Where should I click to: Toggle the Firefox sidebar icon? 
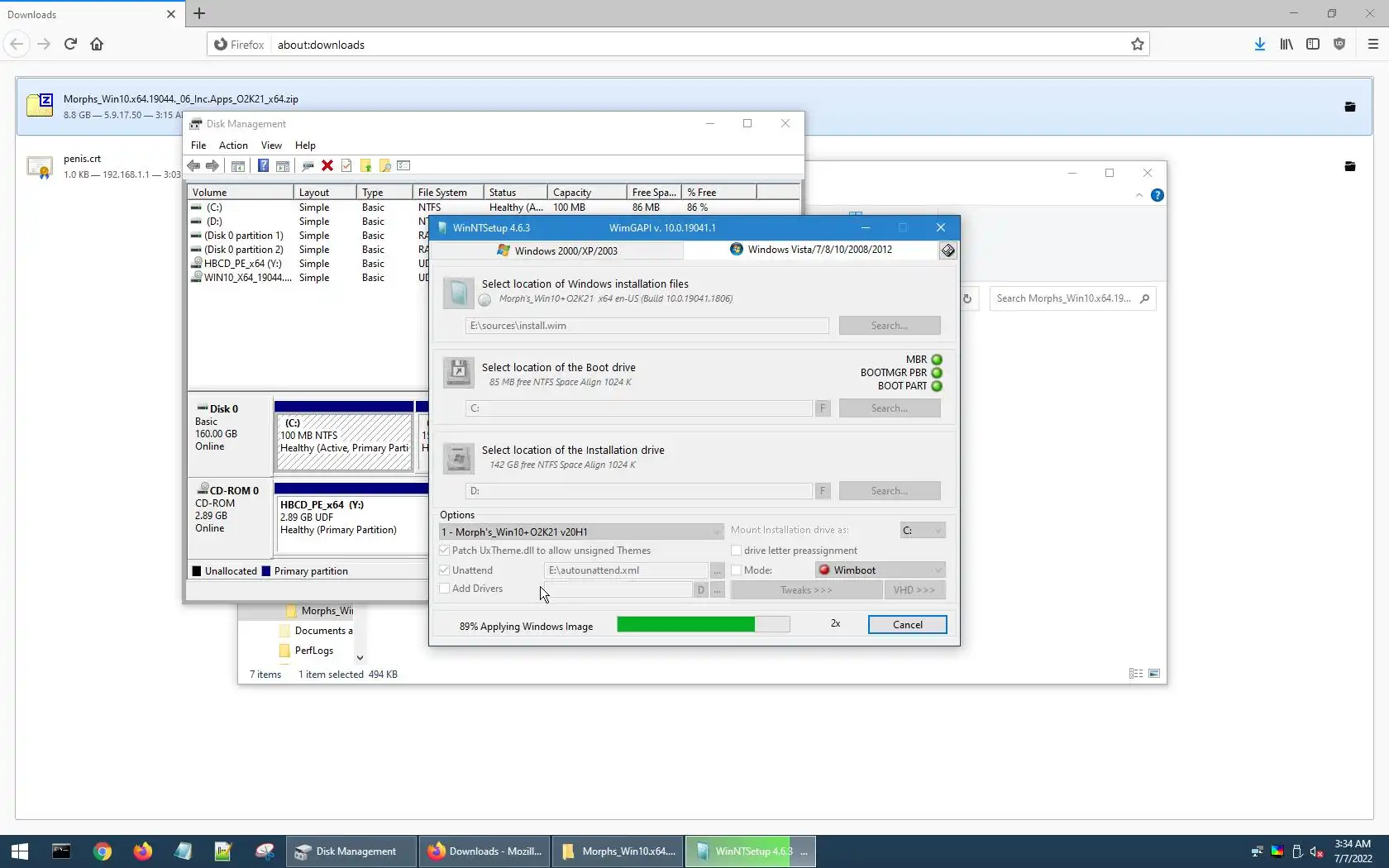click(x=1313, y=45)
